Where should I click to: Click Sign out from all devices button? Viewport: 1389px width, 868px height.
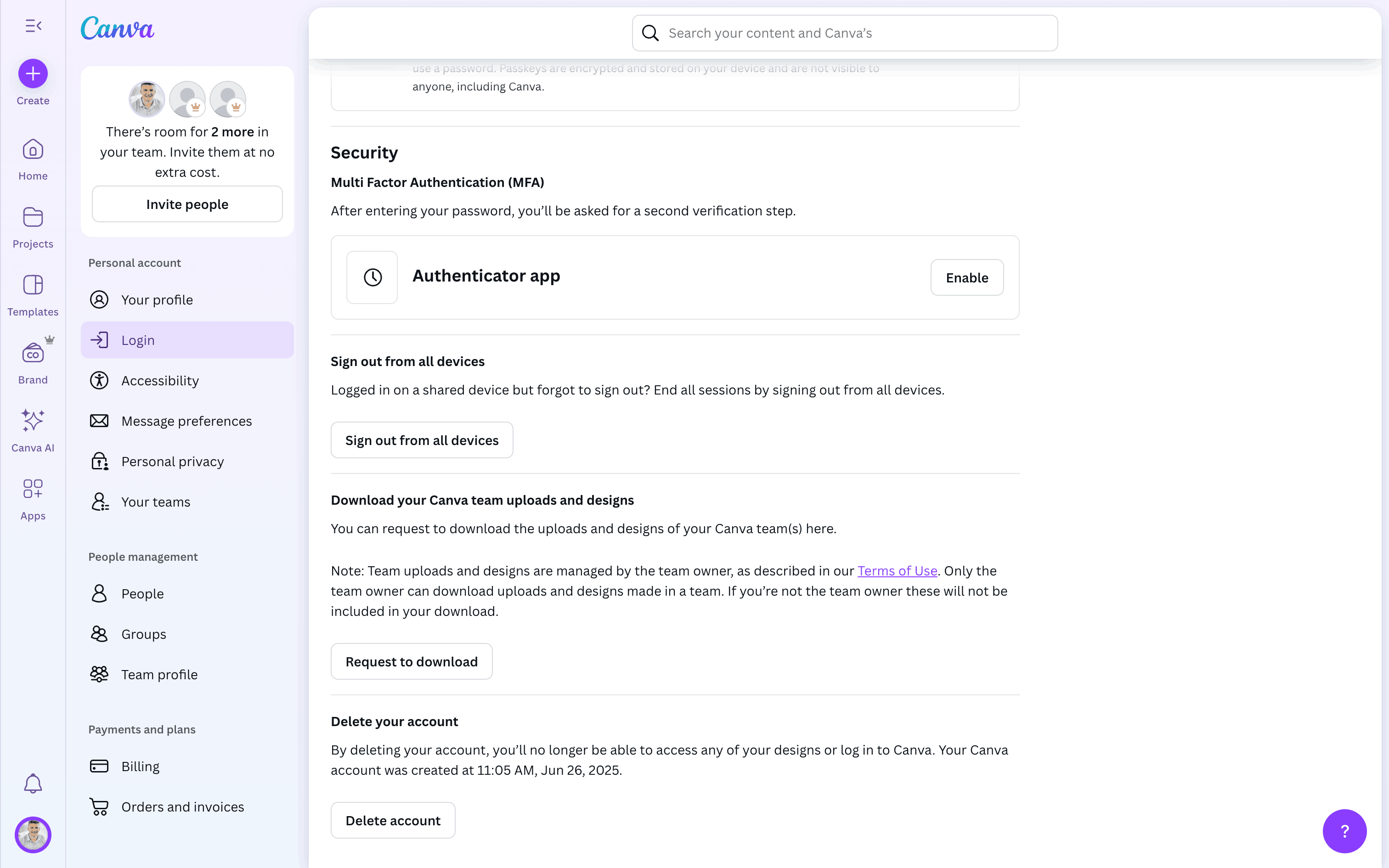422,440
